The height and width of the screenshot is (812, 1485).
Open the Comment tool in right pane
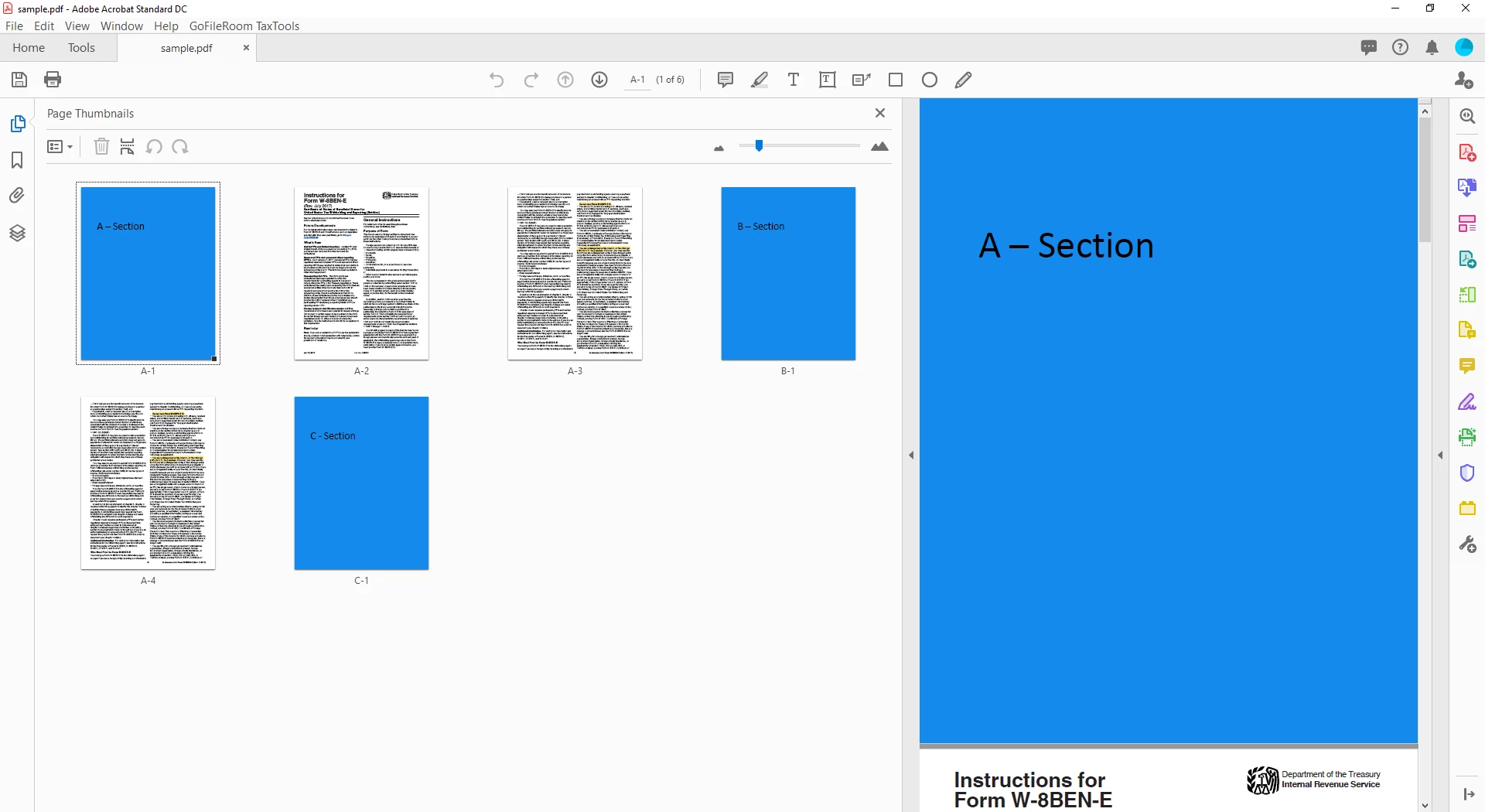pos(1467,366)
